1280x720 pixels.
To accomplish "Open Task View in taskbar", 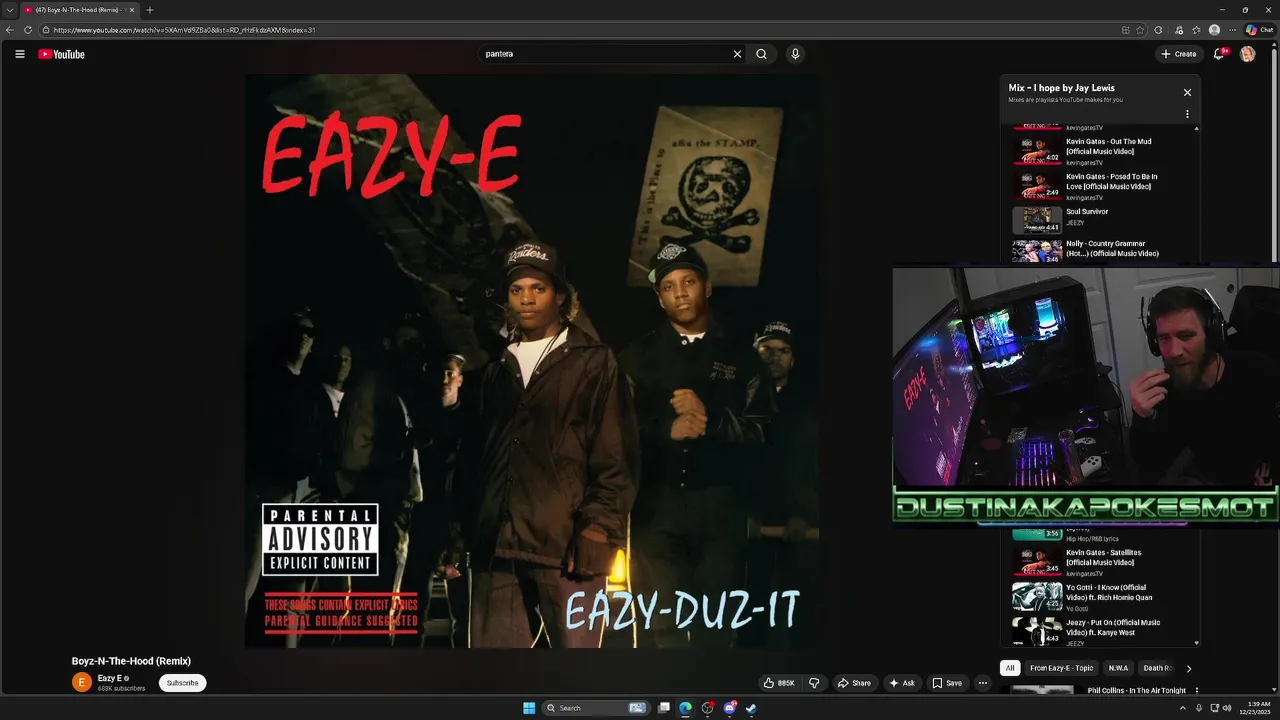I will point(663,708).
